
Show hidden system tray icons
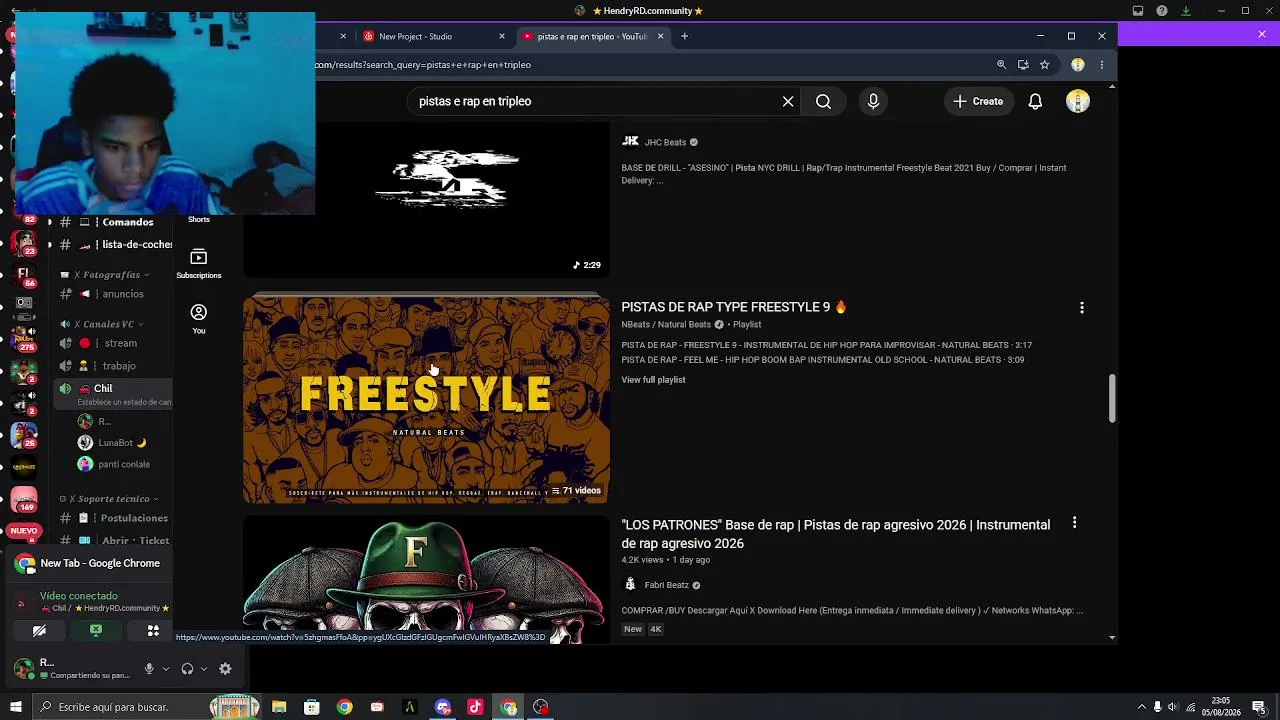[x=1141, y=707]
